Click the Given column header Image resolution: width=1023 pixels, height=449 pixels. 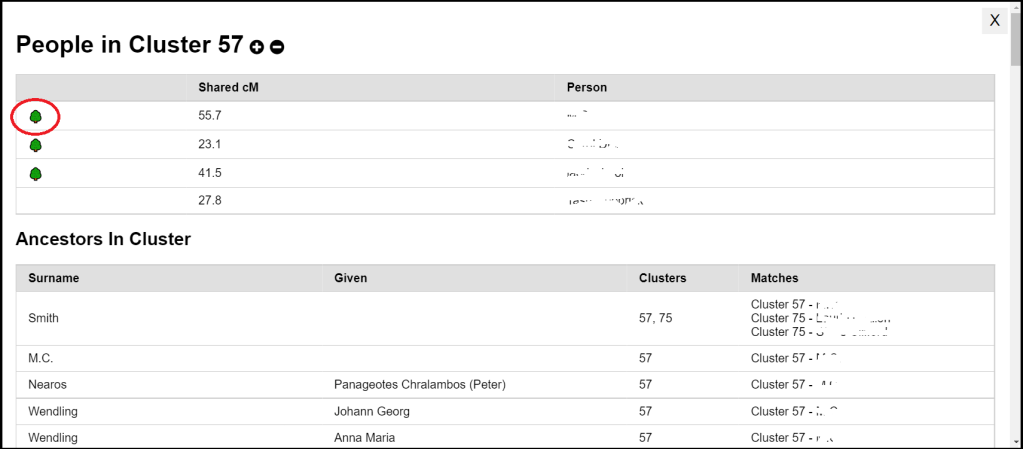click(x=350, y=278)
